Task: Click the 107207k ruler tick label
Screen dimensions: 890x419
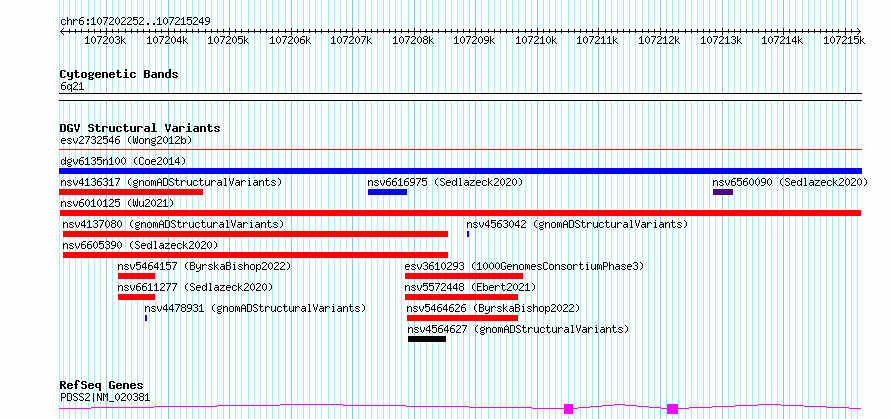Action: pos(351,40)
